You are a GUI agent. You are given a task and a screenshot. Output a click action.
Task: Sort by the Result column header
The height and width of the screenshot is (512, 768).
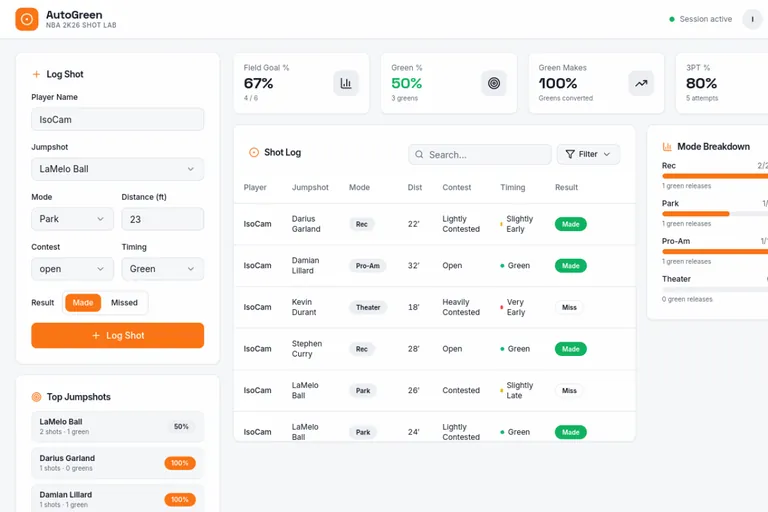pyautogui.click(x=566, y=187)
